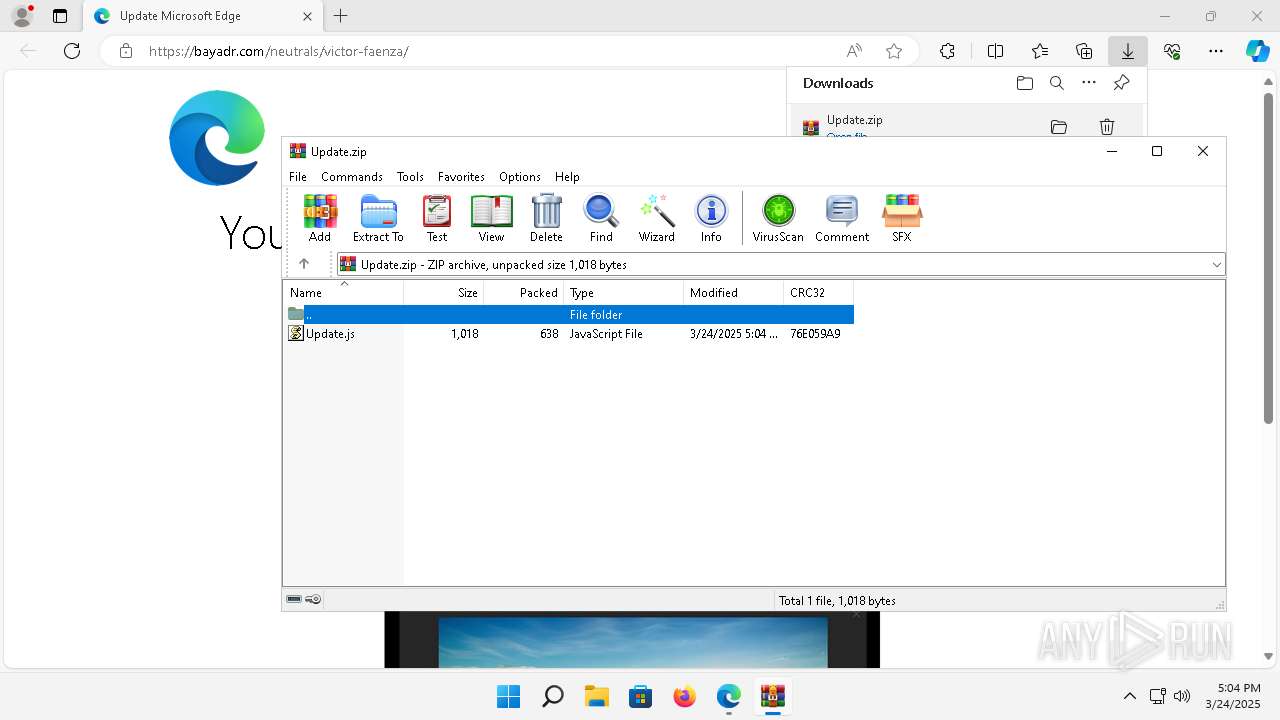
Task: Delete Update.zip download entry
Action: click(x=1107, y=126)
